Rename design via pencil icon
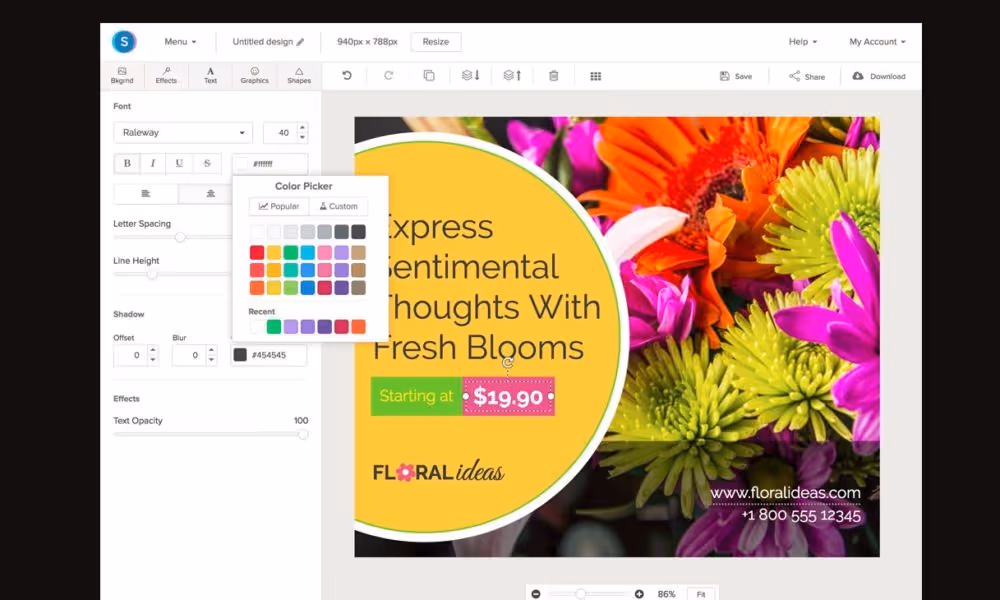The height and width of the screenshot is (600, 1000). pyautogui.click(x=300, y=42)
